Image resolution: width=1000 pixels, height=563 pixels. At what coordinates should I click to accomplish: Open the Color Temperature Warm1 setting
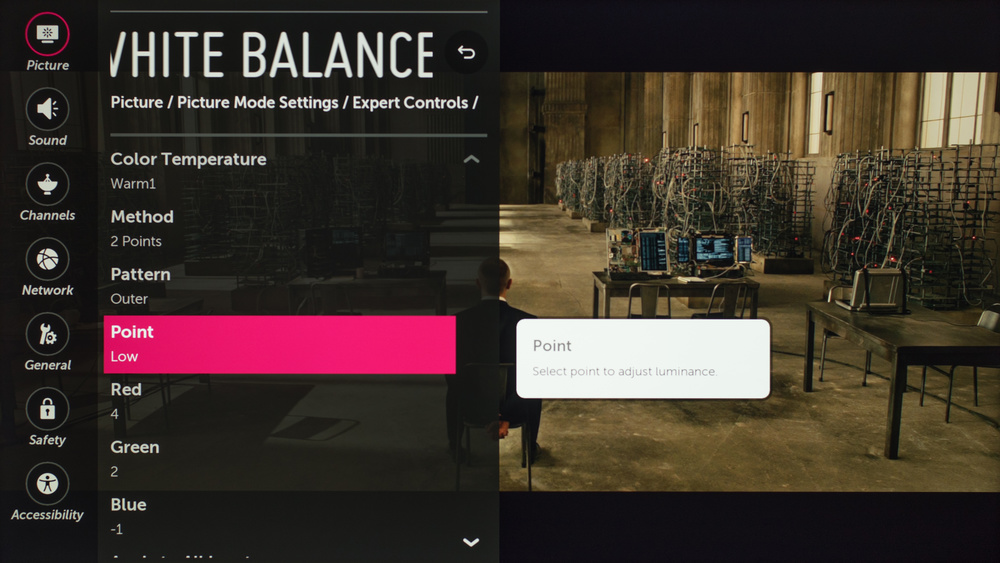click(x=280, y=170)
